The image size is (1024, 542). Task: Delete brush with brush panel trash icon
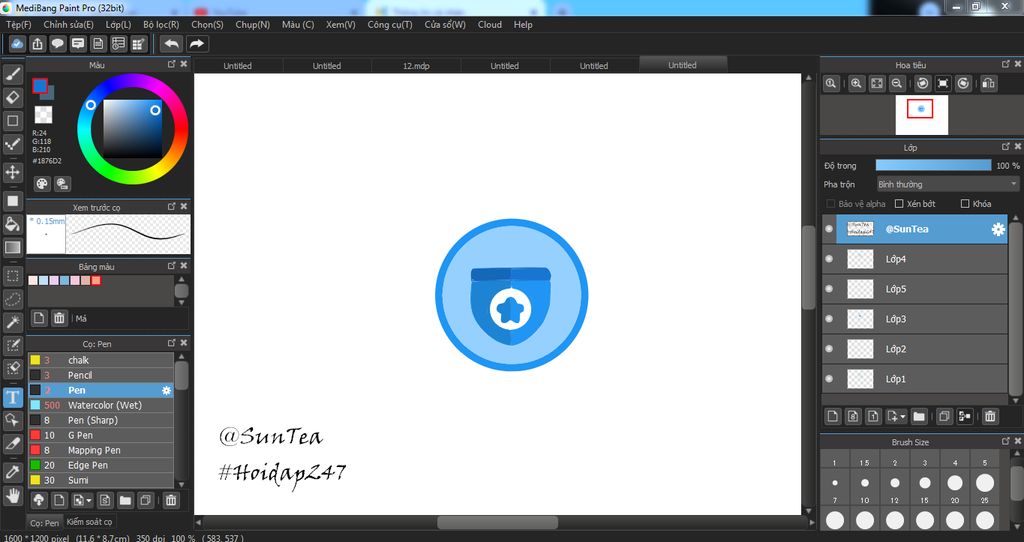click(x=171, y=500)
